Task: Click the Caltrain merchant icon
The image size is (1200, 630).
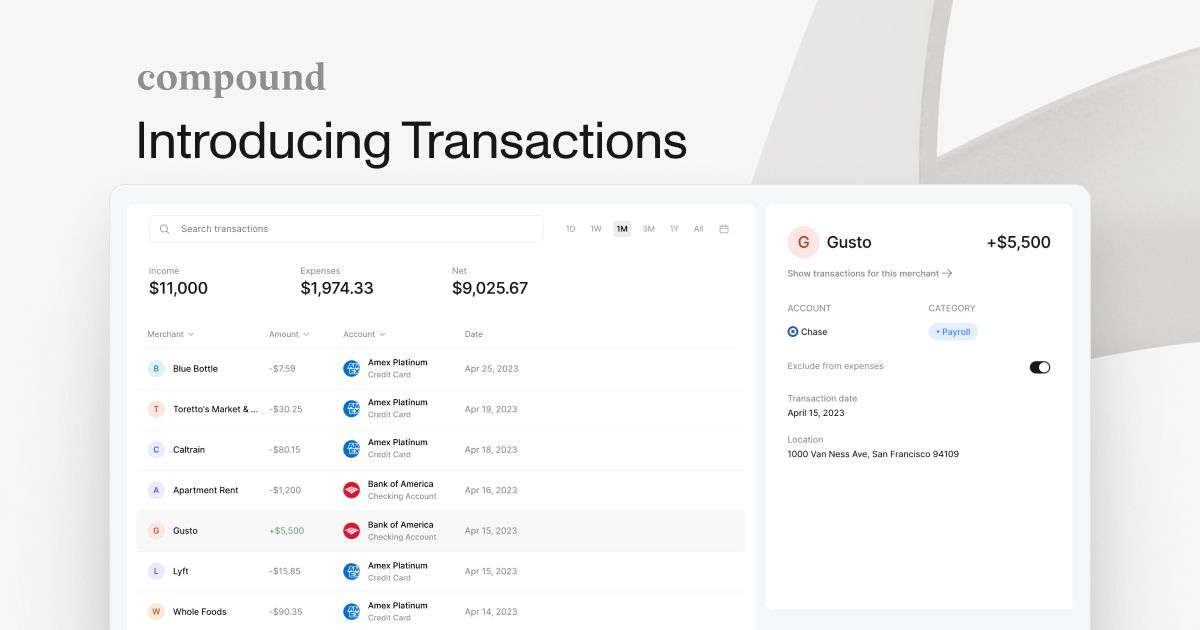Action: (x=156, y=449)
